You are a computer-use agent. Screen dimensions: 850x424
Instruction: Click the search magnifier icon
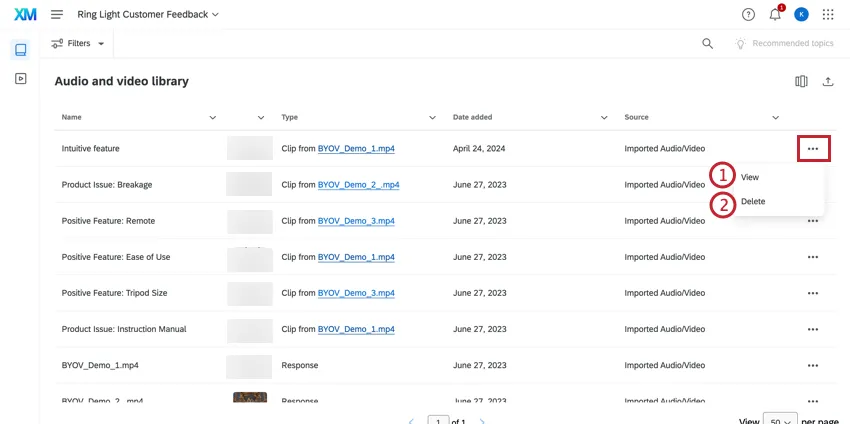coord(707,44)
